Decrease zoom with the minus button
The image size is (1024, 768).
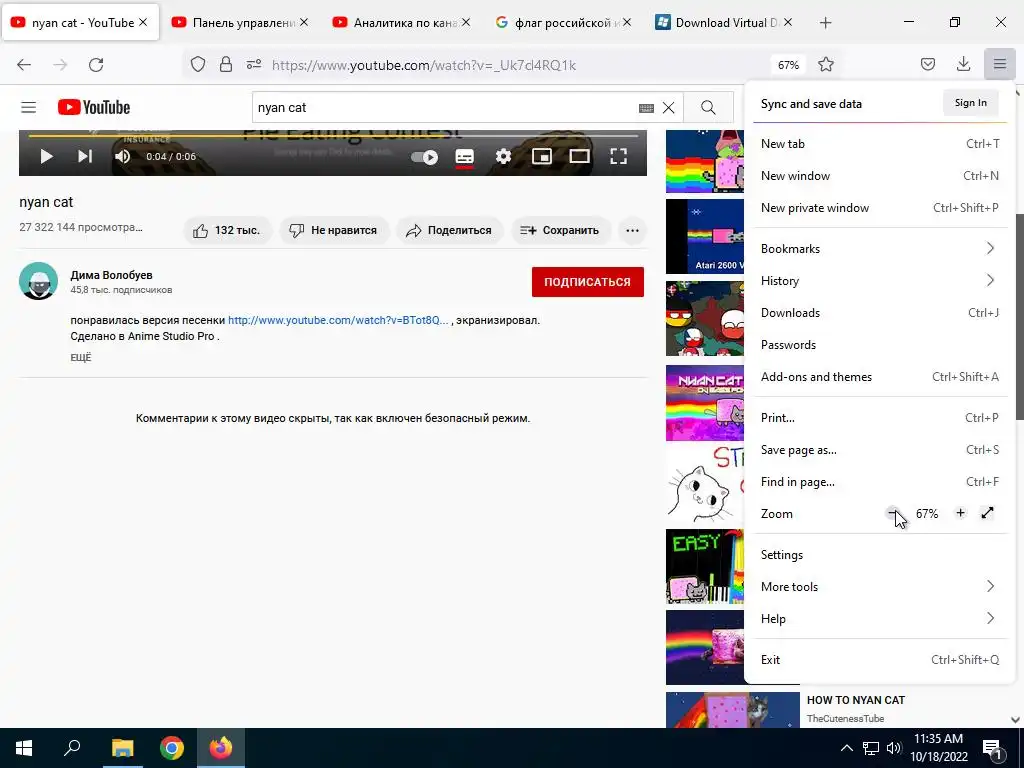[x=893, y=513]
